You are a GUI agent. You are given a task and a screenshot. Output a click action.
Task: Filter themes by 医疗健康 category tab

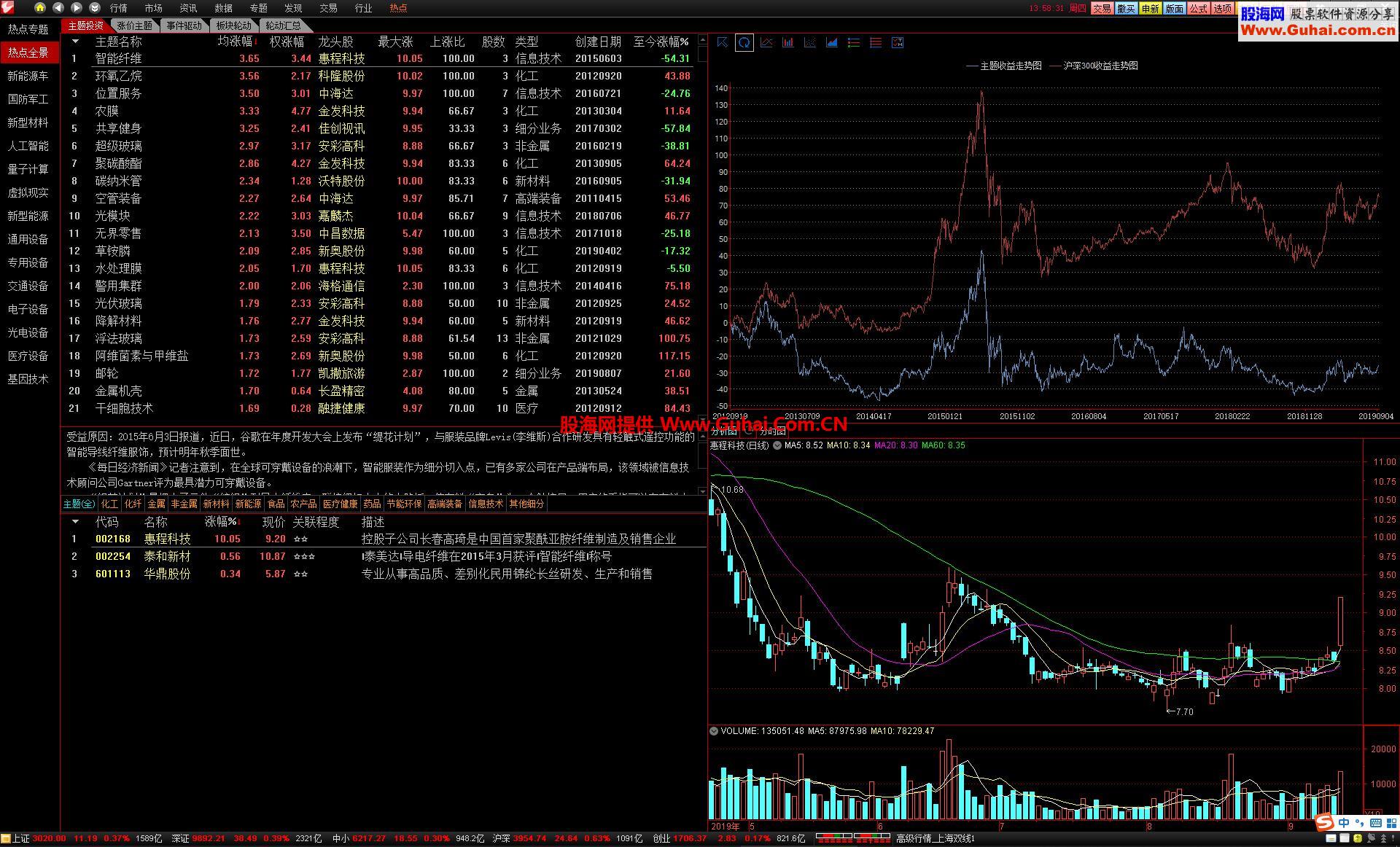tap(341, 504)
